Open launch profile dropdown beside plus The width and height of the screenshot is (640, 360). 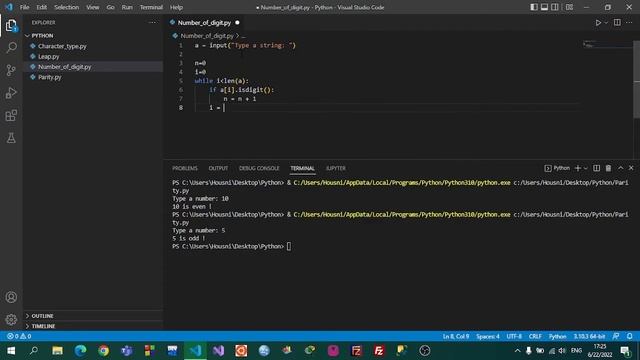[x=586, y=168]
